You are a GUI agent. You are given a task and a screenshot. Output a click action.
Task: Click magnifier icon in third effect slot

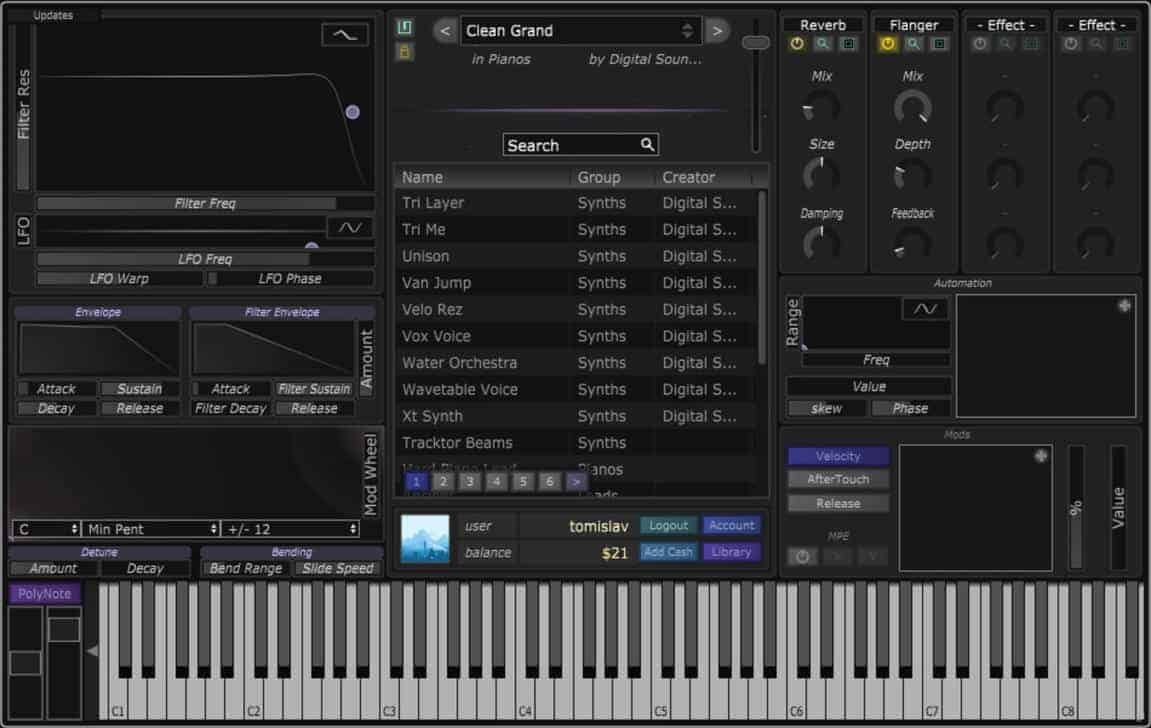(x=1005, y=44)
